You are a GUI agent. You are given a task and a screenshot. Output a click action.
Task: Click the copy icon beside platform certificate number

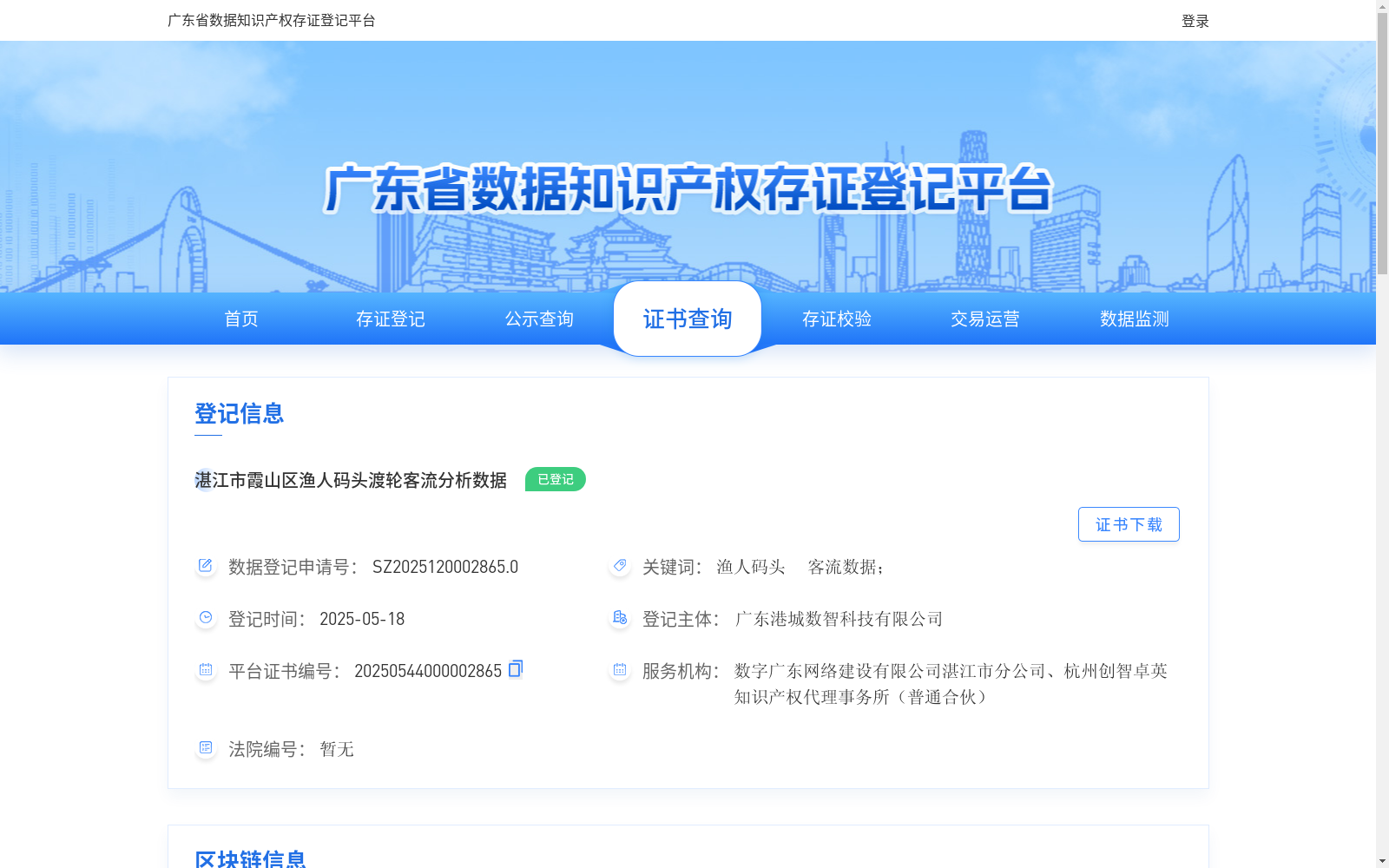[516, 668]
